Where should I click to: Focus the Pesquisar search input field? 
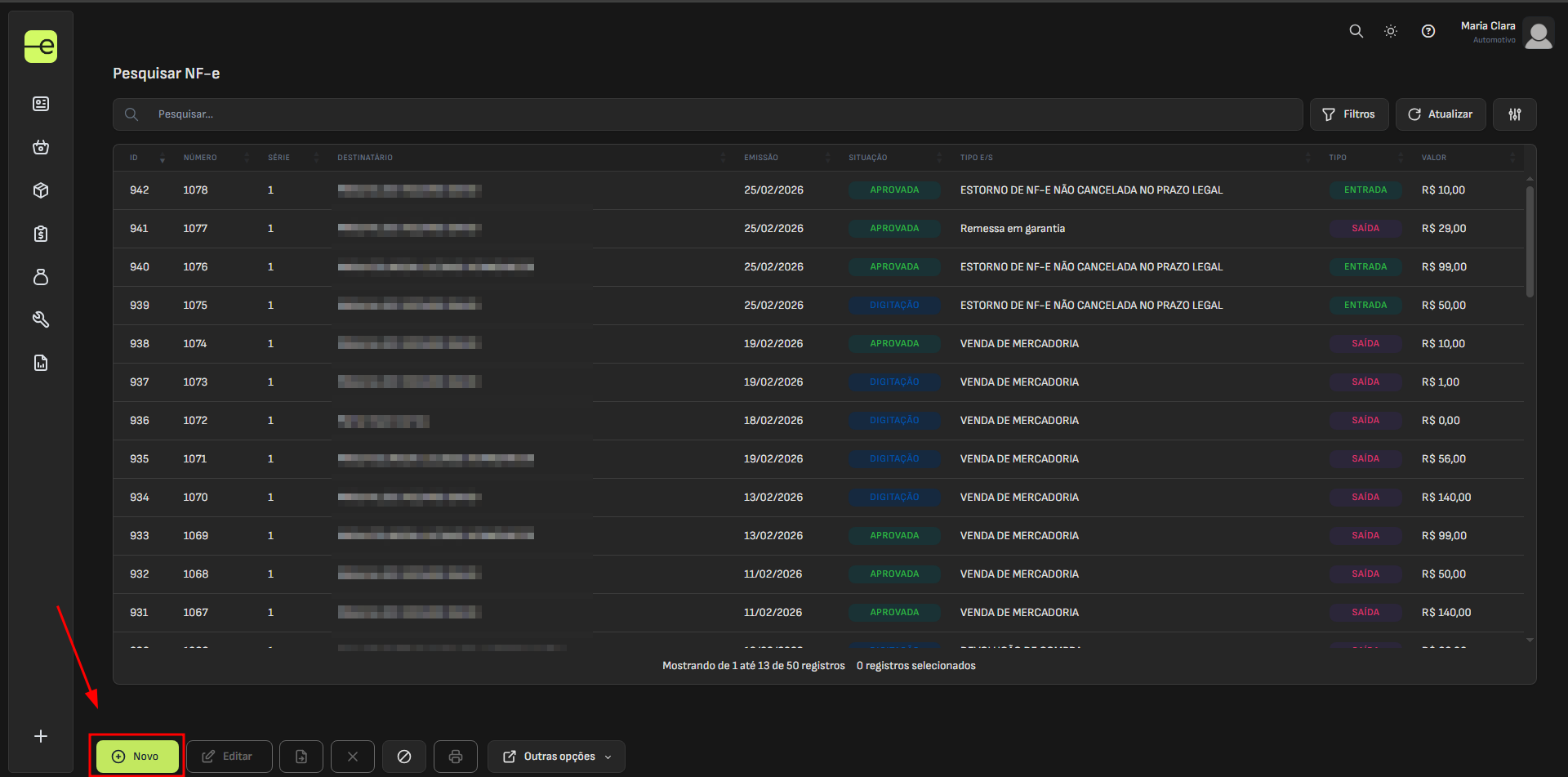click(x=719, y=114)
